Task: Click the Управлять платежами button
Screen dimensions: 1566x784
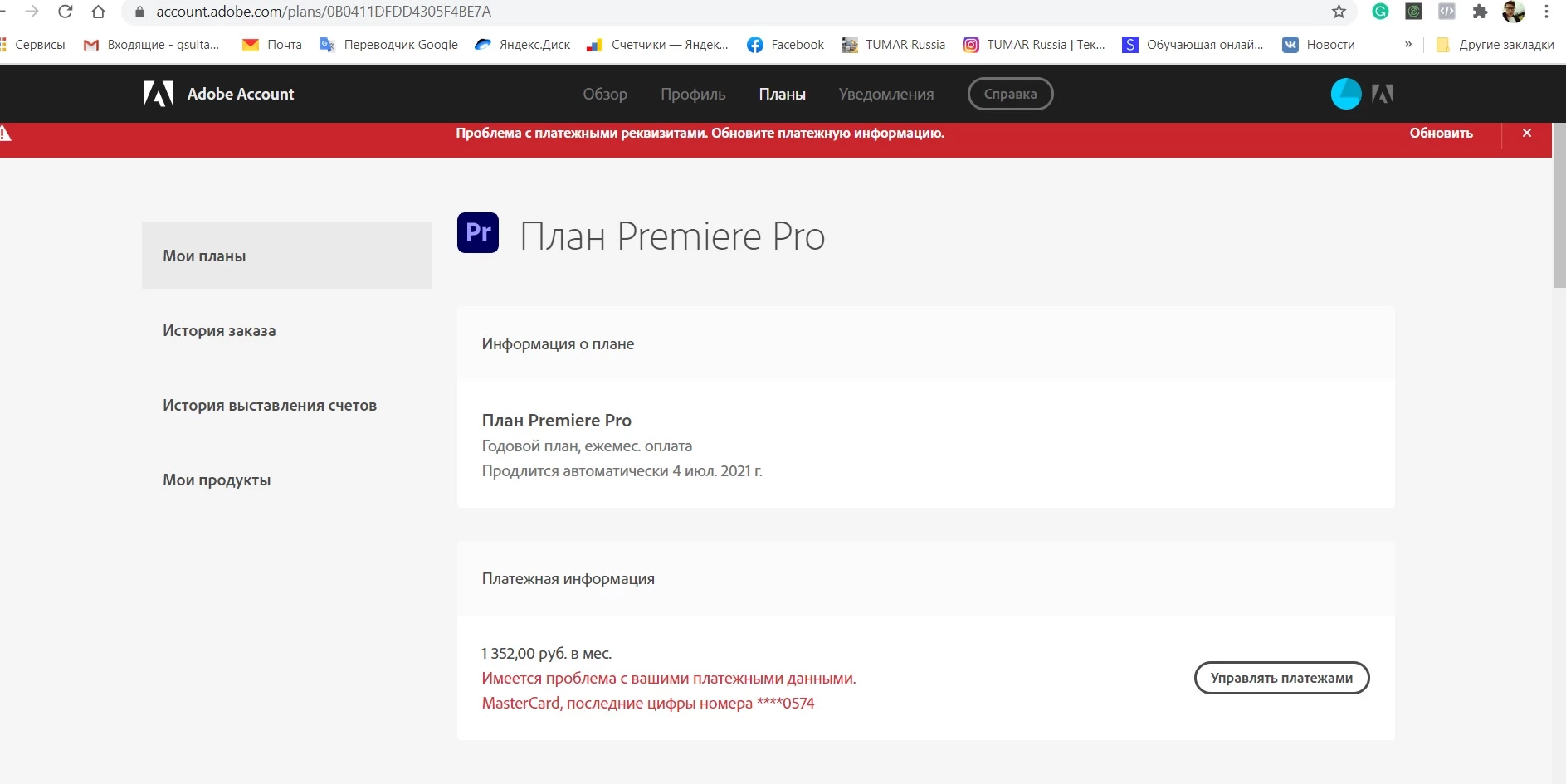Action: coord(1281,678)
